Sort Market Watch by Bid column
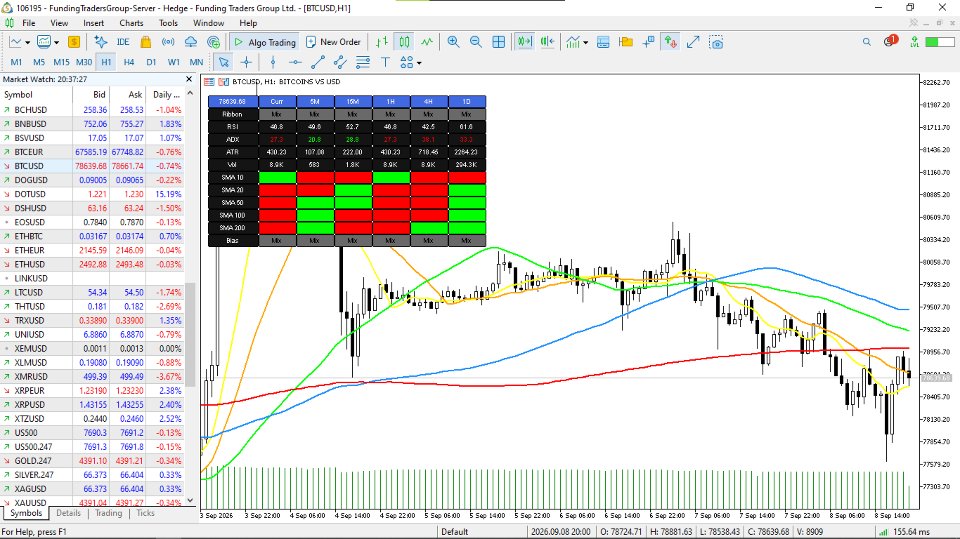The image size is (960, 539). [91, 94]
